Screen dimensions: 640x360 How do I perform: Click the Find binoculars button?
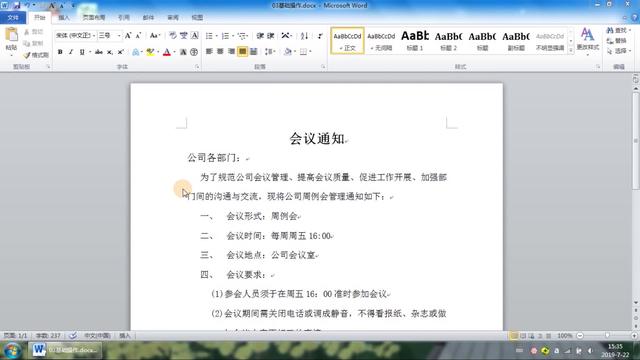pos(618,31)
